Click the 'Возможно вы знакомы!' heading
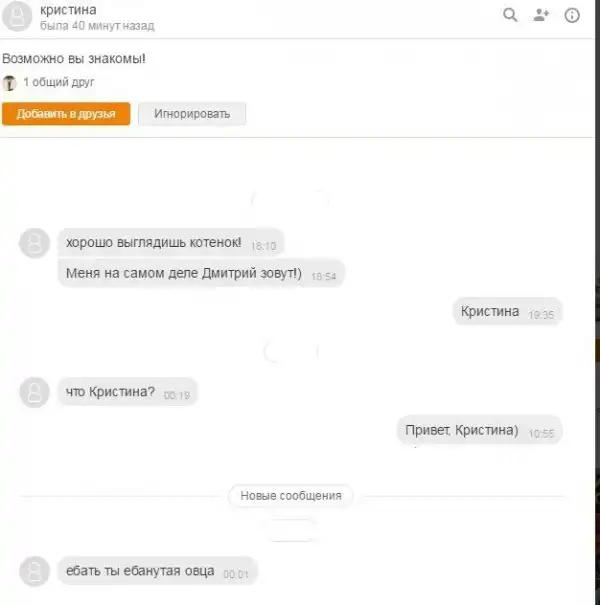Image resolution: width=600 pixels, height=605 pixels. point(74,59)
